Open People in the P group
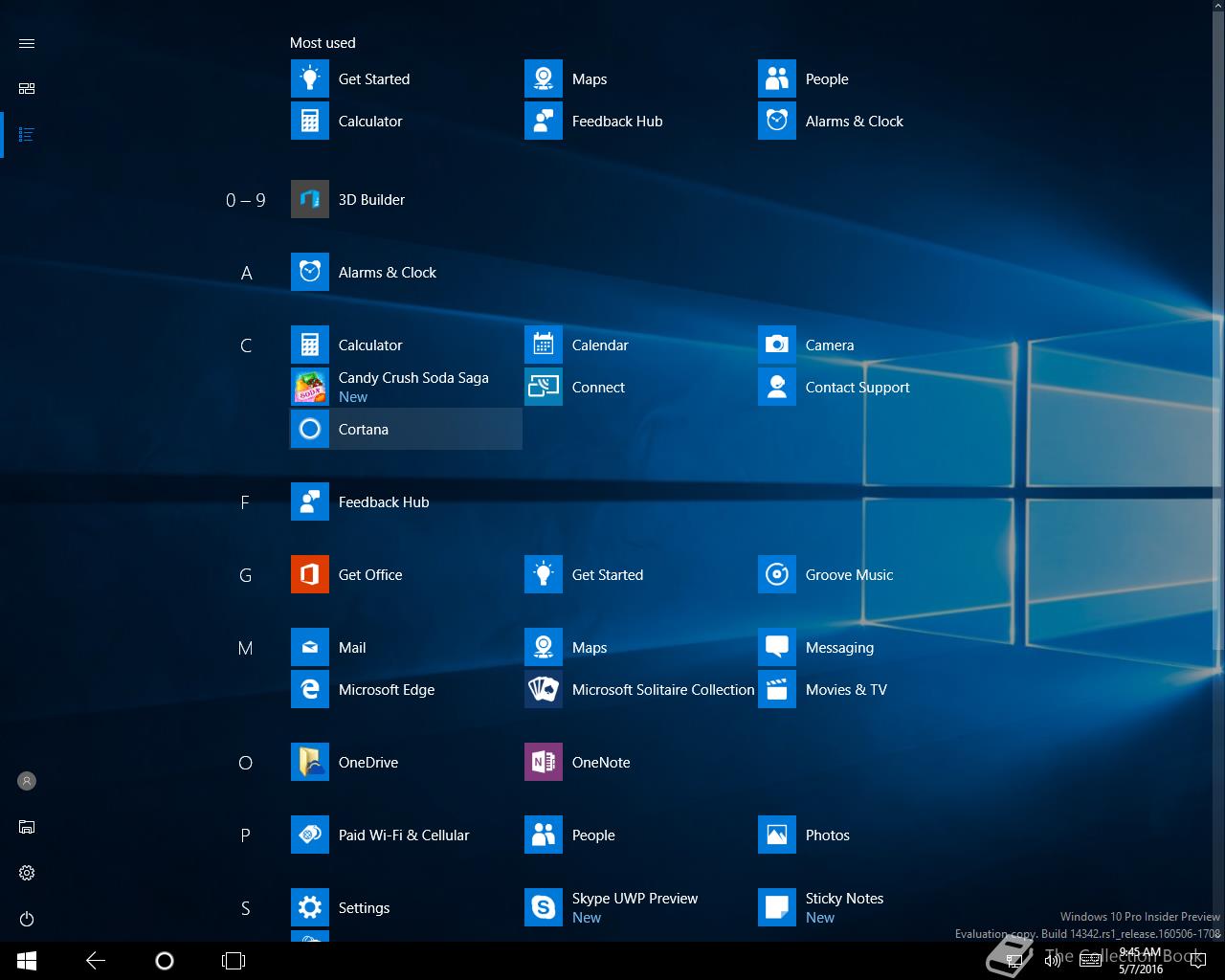1225x980 pixels. pos(639,835)
